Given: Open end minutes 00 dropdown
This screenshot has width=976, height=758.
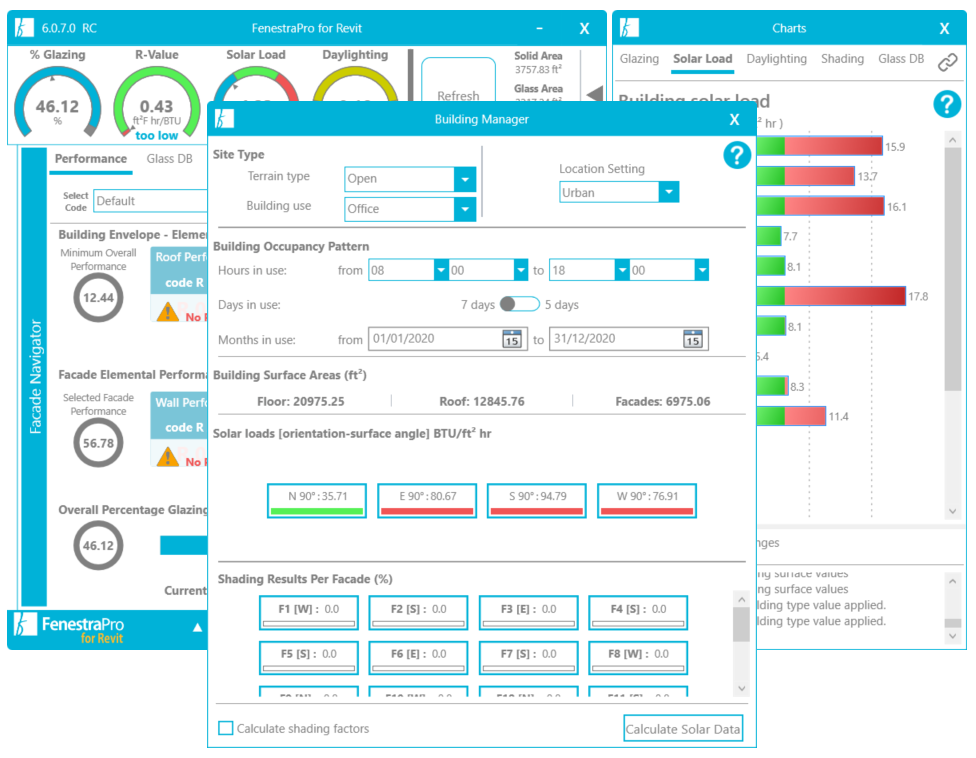Looking at the screenshot, I should click(x=702, y=270).
